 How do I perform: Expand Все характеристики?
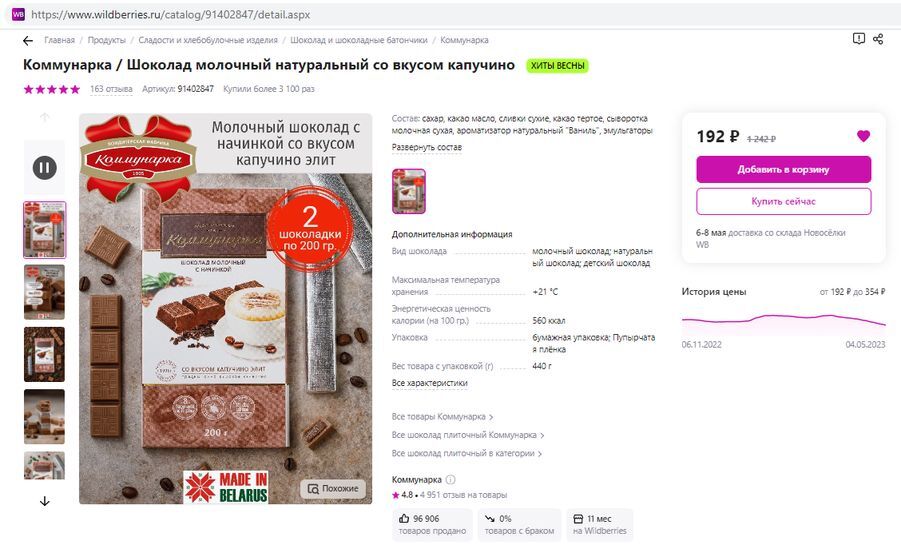(x=430, y=383)
